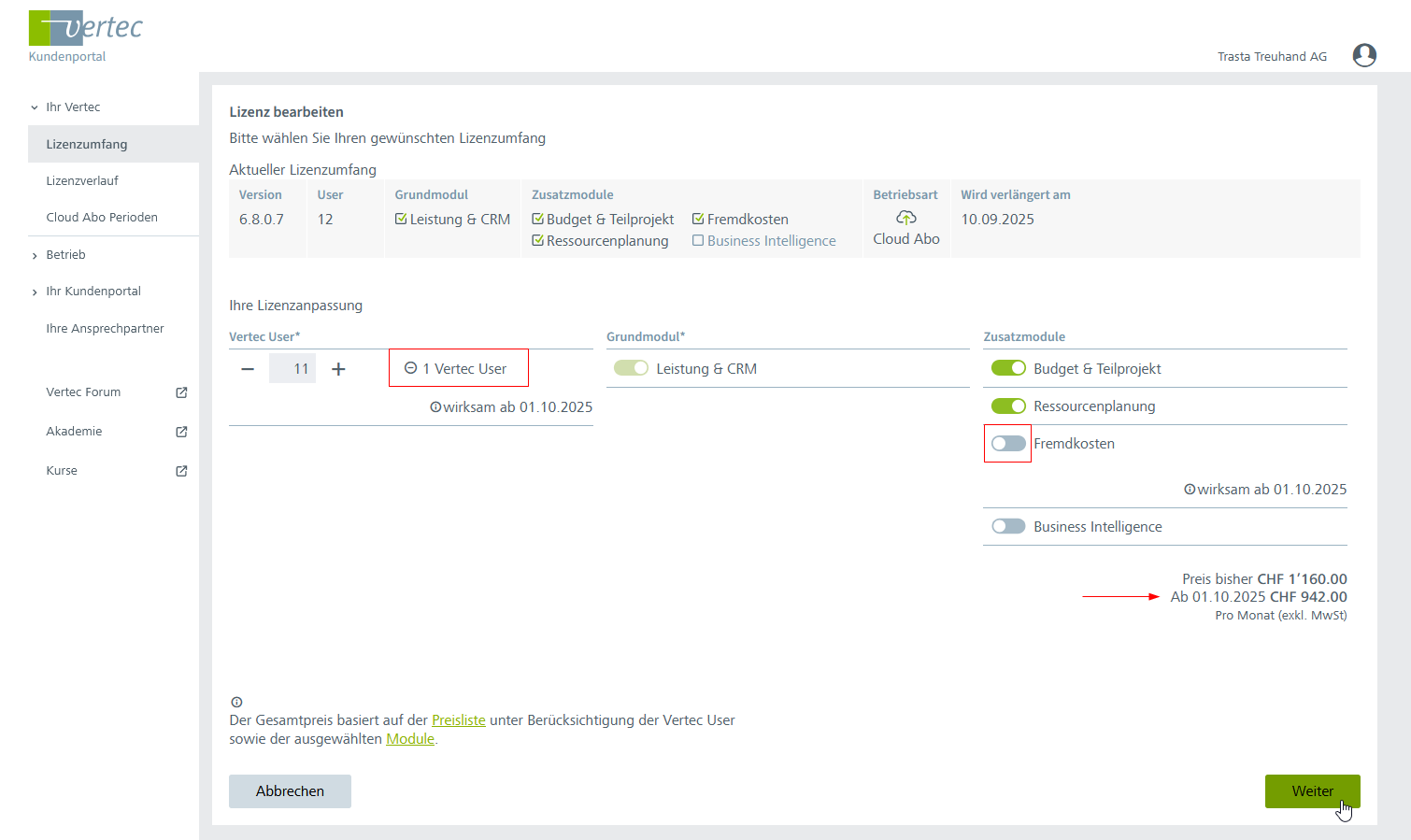Open the Module link
1411x840 pixels.
(410, 739)
